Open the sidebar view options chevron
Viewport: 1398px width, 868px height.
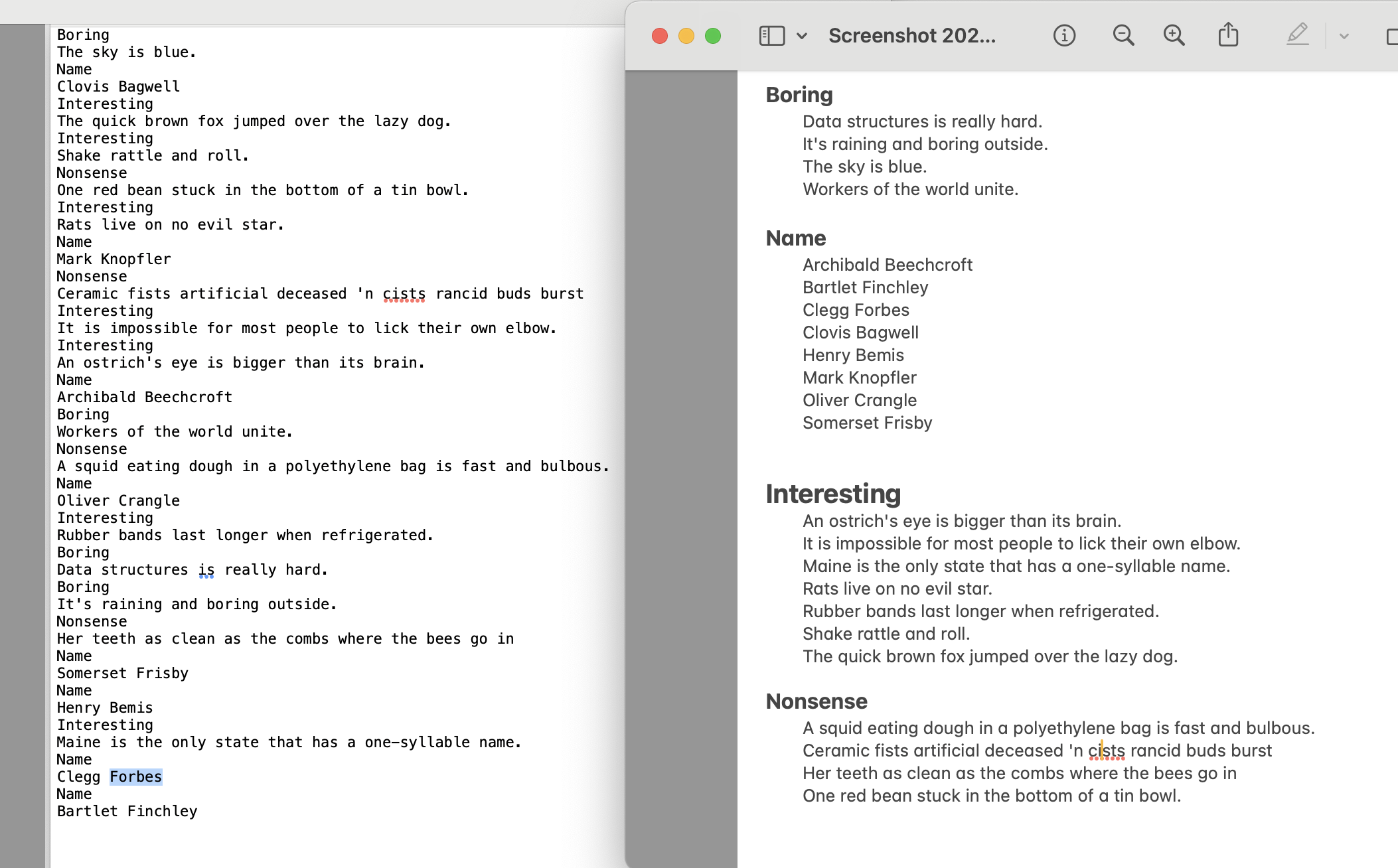[802, 36]
